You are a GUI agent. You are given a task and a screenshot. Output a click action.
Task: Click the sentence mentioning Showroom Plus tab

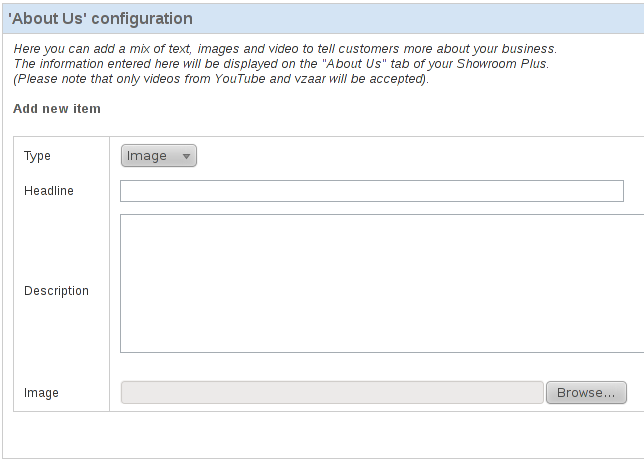click(281, 64)
